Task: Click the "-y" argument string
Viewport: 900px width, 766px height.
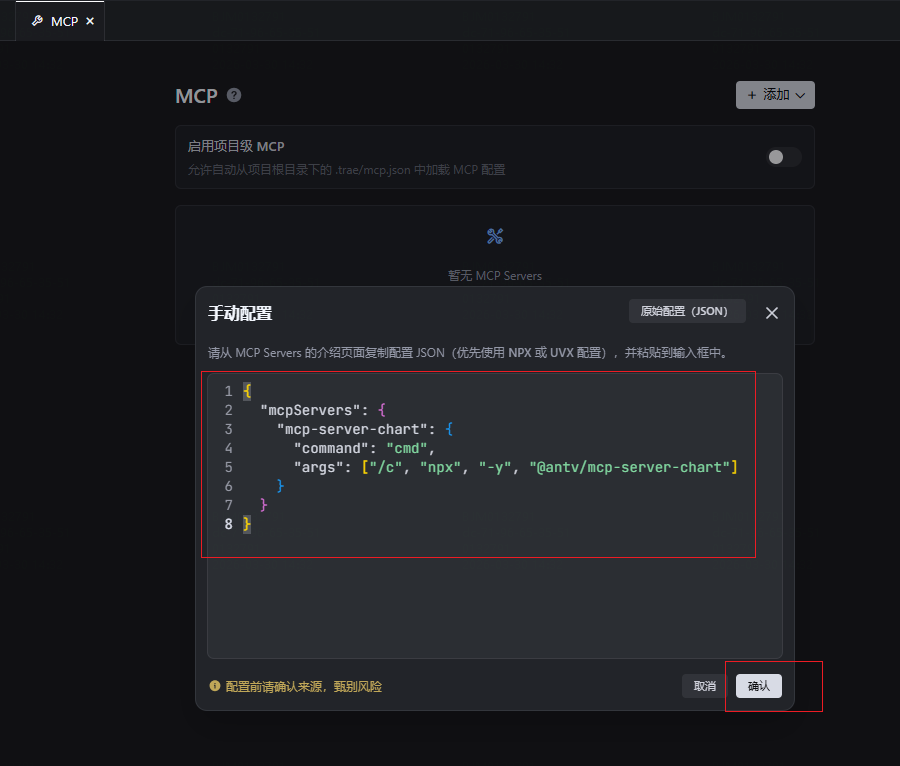Action: [495, 467]
